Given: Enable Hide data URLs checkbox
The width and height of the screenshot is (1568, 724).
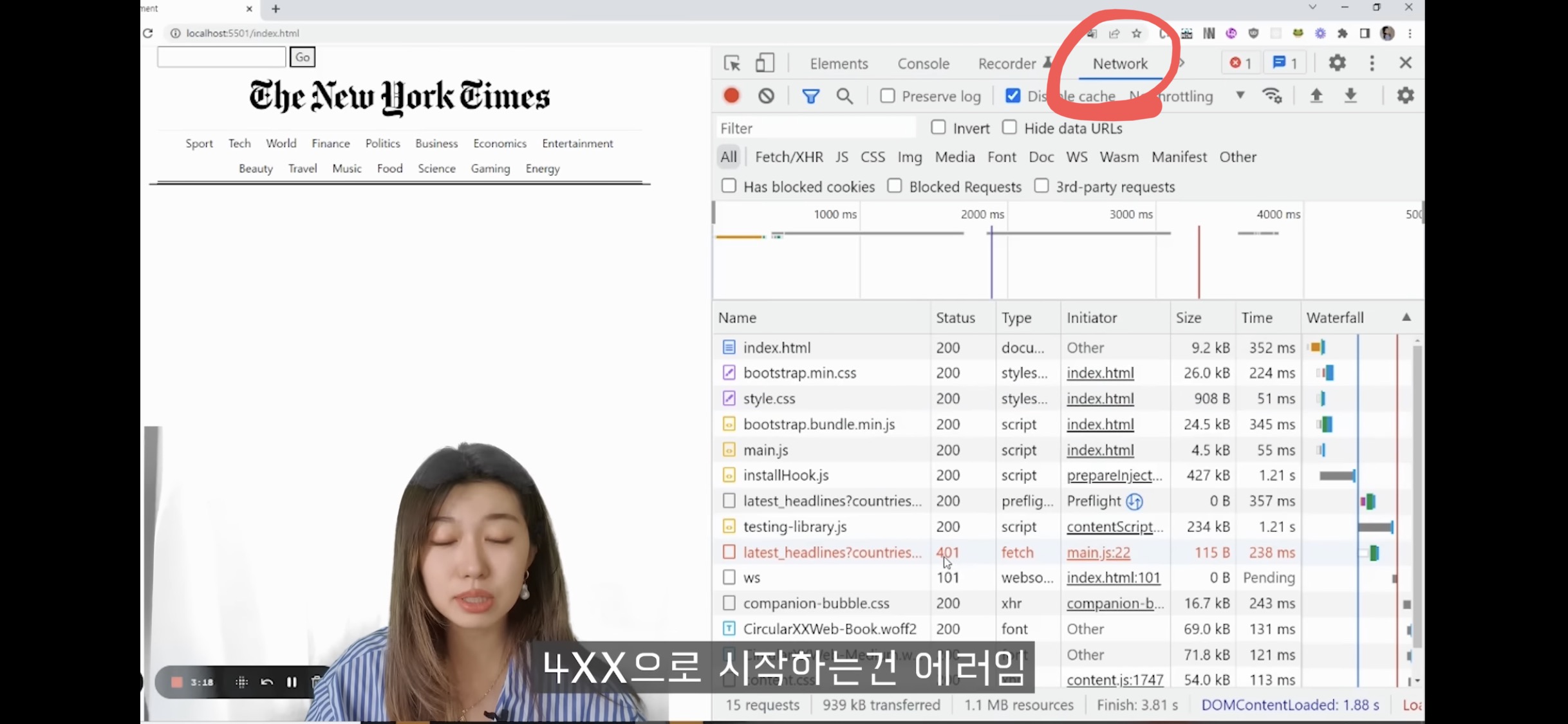Looking at the screenshot, I should (x=1009, y=127).
